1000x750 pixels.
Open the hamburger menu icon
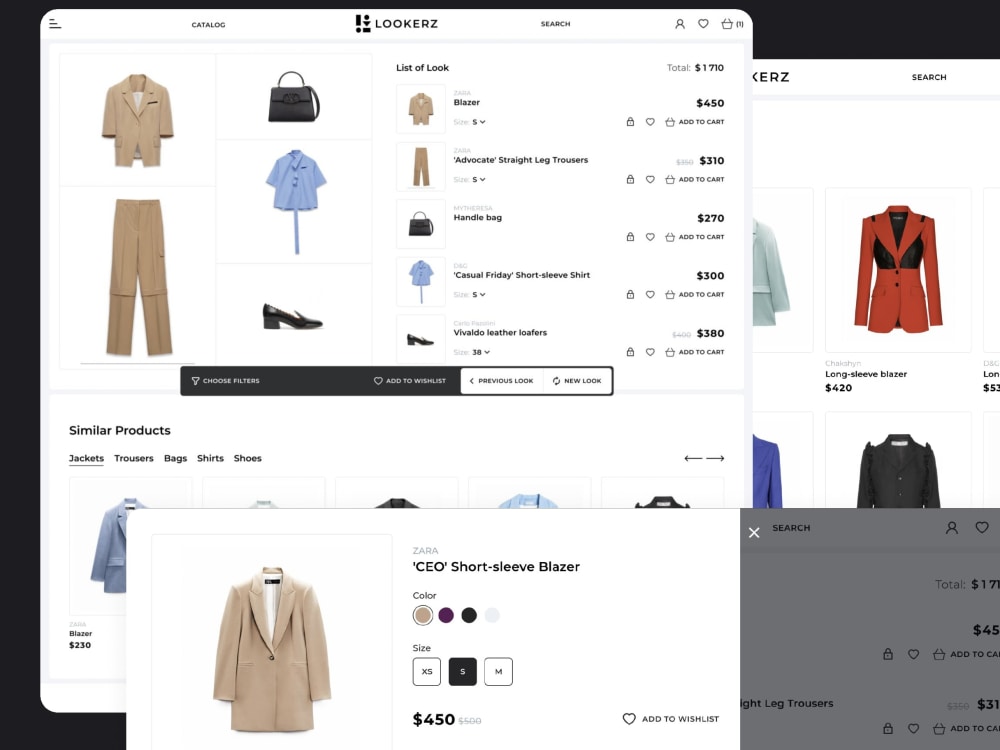pos(55,24)
